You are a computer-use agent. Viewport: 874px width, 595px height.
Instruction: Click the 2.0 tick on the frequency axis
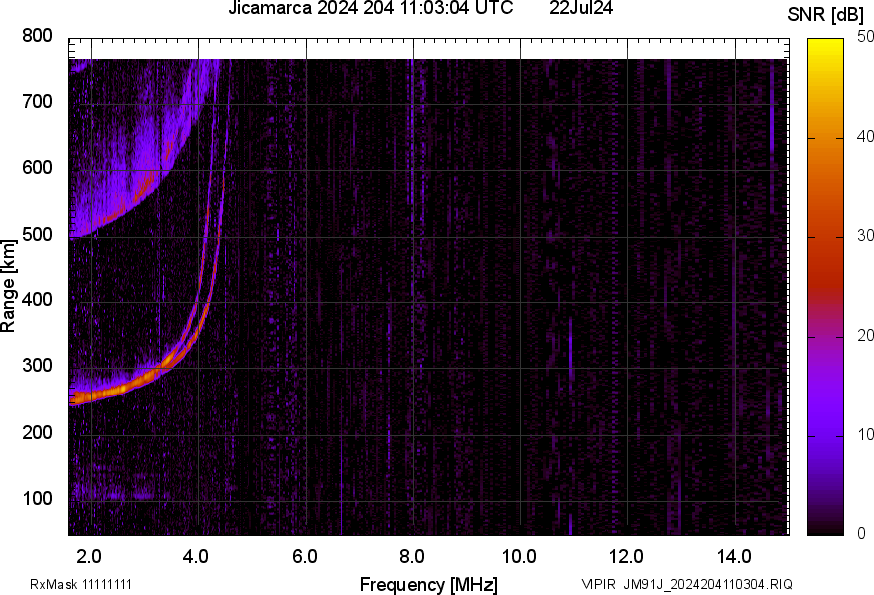pyautogui.click(x=90, y=555)
